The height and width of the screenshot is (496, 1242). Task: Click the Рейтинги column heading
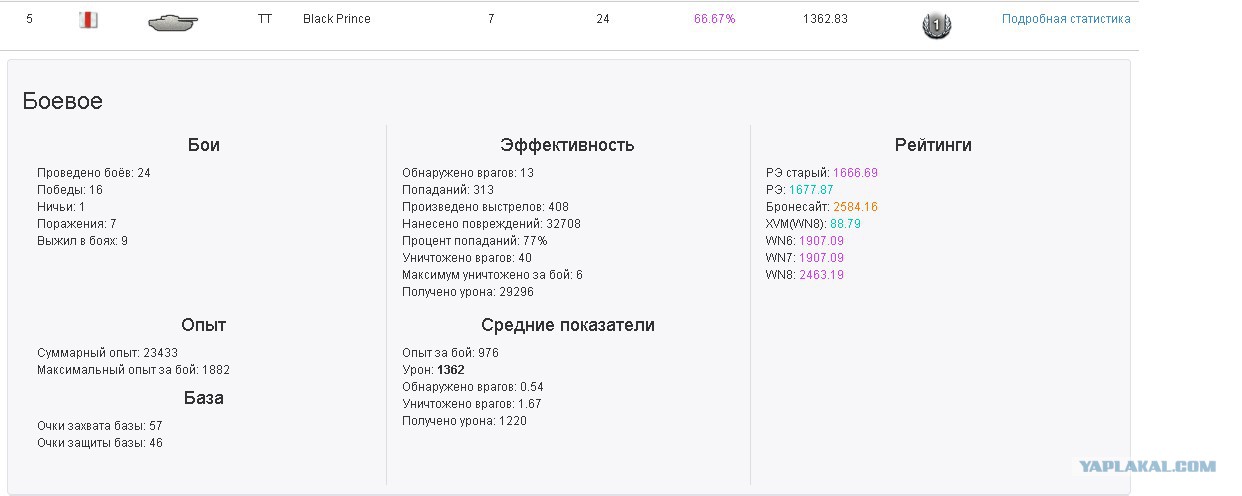click(933, 145)
